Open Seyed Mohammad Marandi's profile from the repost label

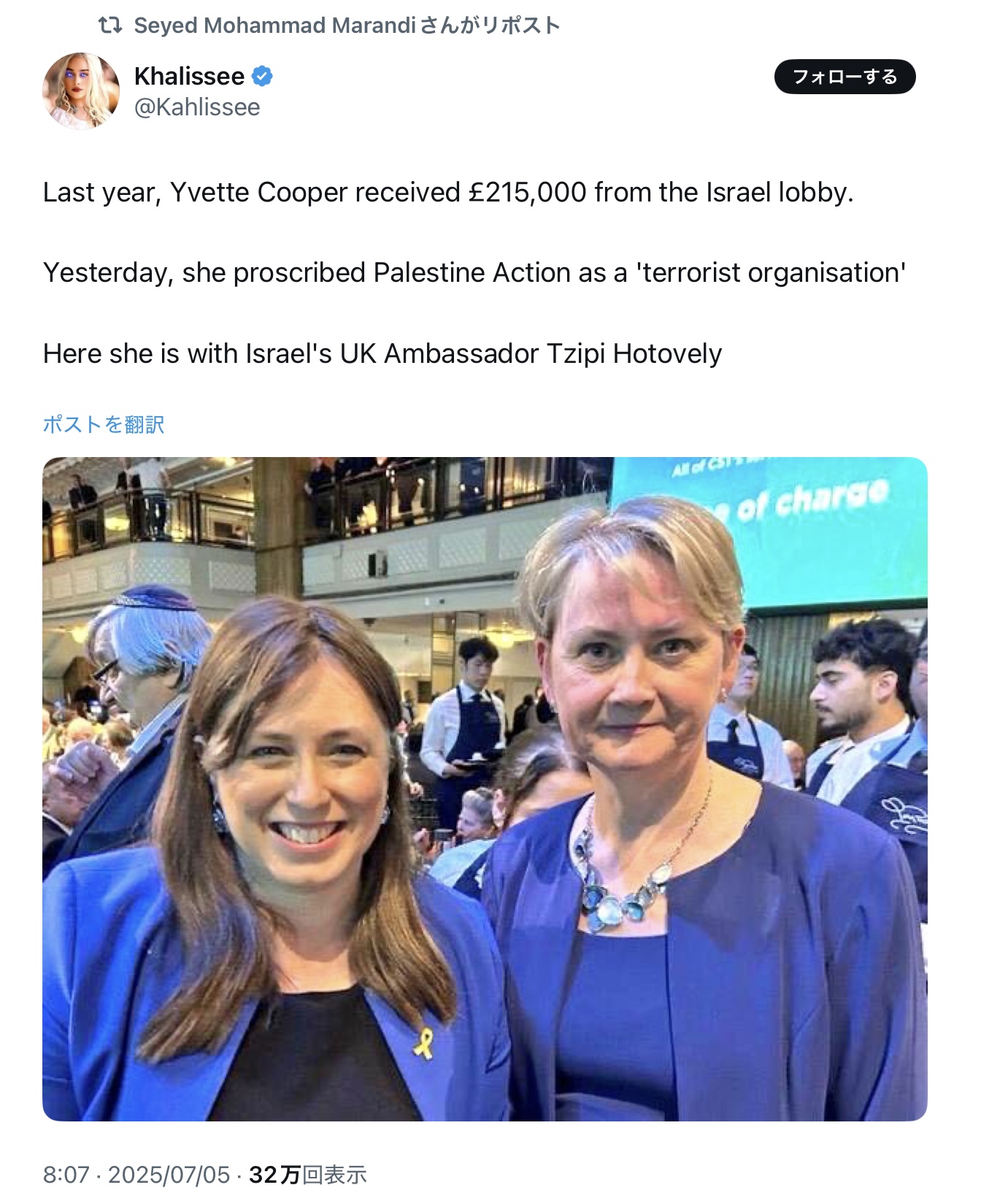pyautogui.click(x=275, y=26)
